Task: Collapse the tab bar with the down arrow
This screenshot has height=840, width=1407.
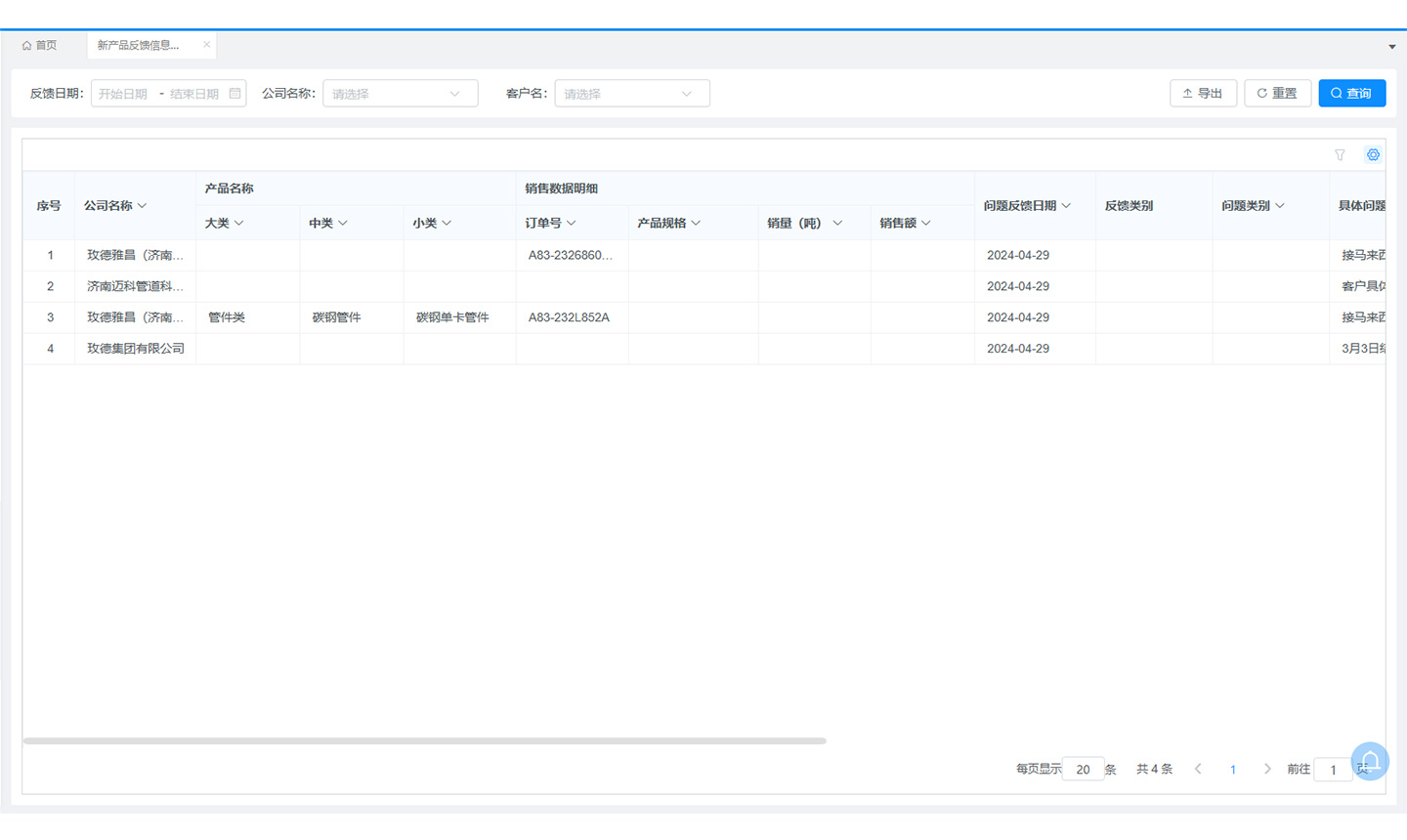Action: coord(1391,45)
